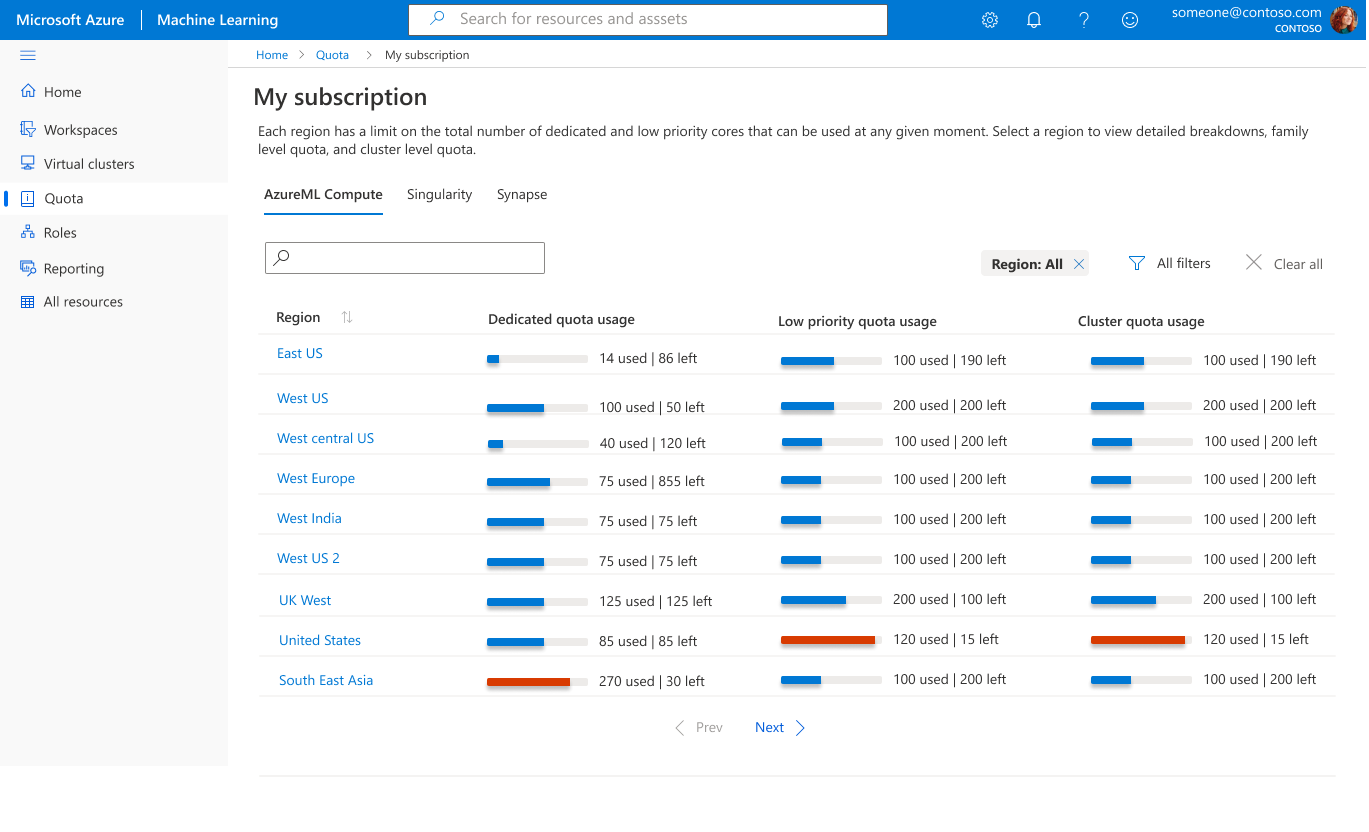1369x832 pixels.
Task: Click the magnifier in the top search bar
Action: (437, 19)
